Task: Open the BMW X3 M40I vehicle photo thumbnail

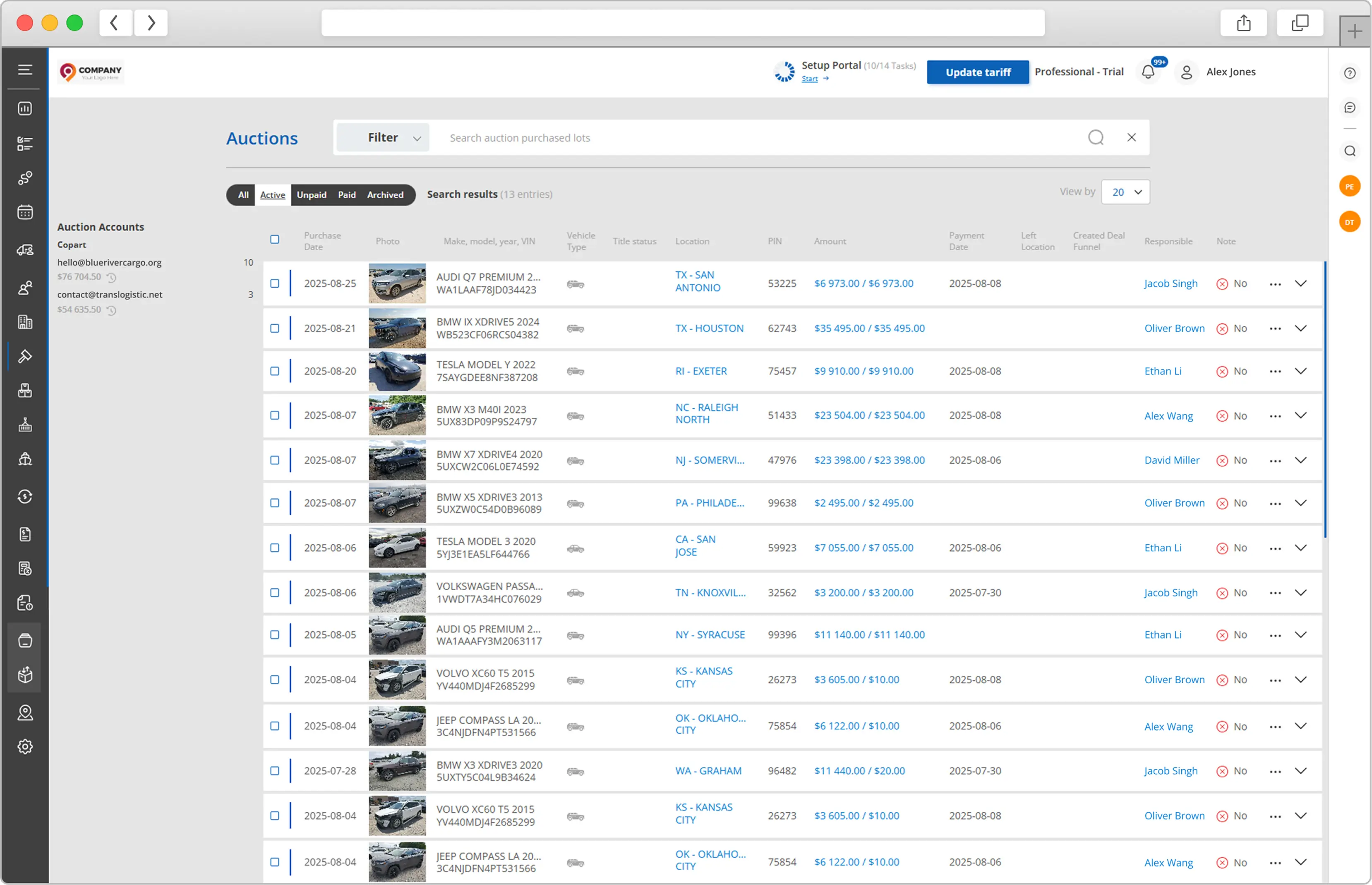Action: click(397, 416)
